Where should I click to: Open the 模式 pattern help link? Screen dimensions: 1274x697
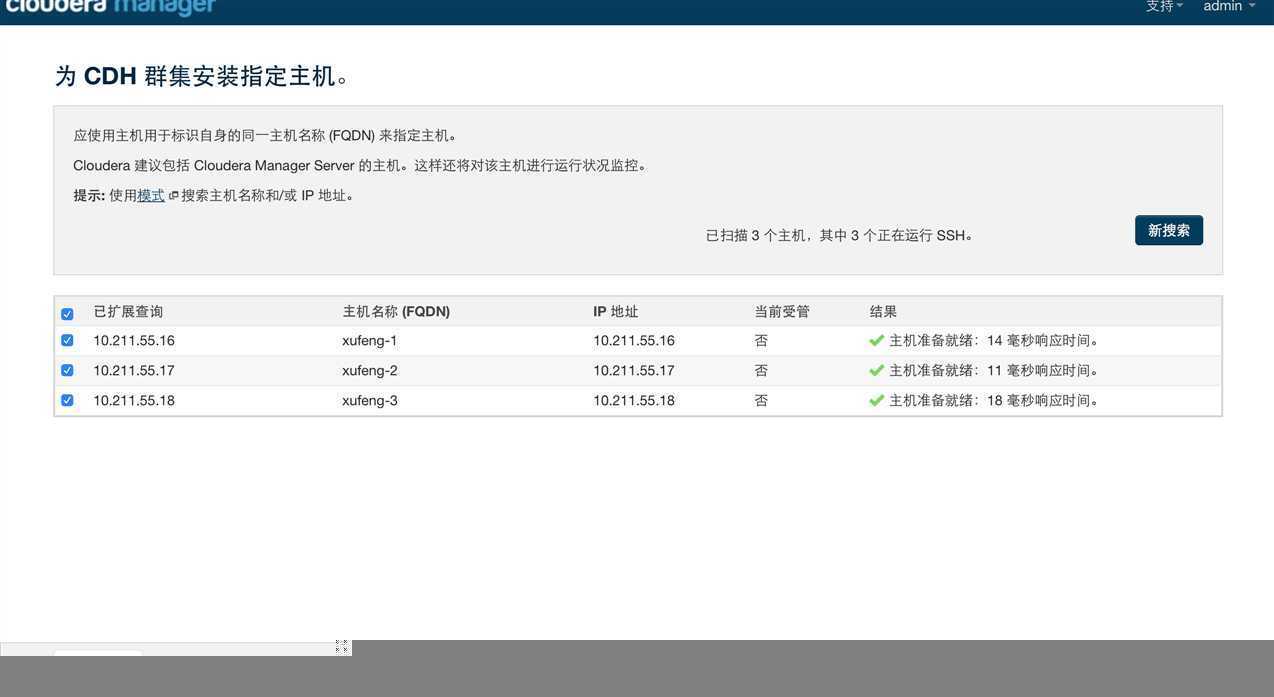coord(151,195)
